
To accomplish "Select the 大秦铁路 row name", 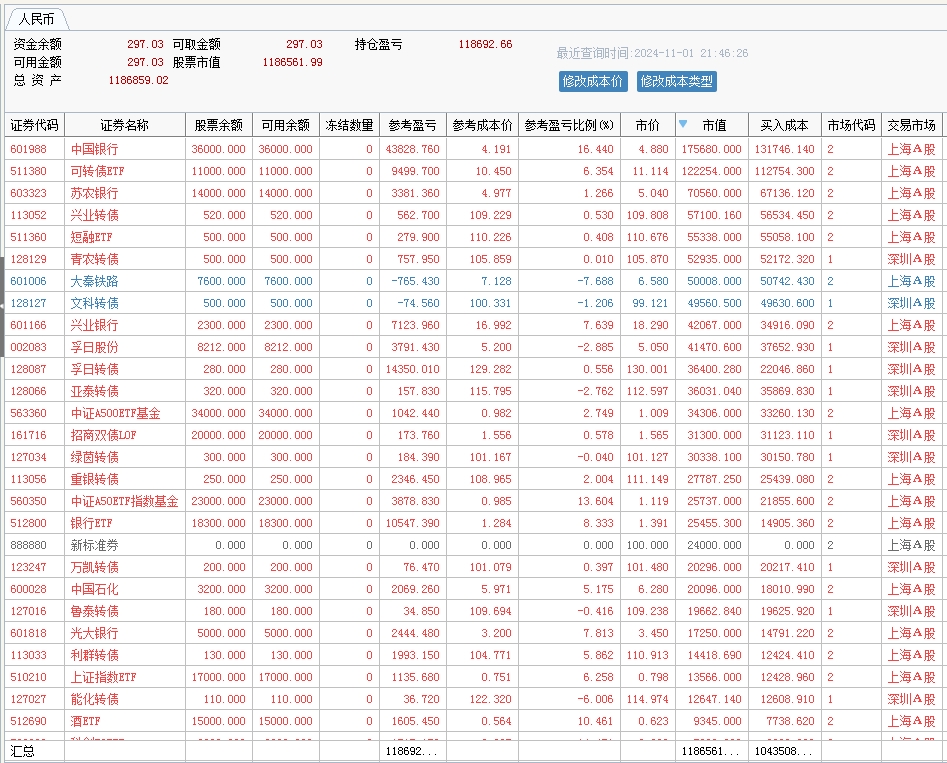I will (94, 281).
